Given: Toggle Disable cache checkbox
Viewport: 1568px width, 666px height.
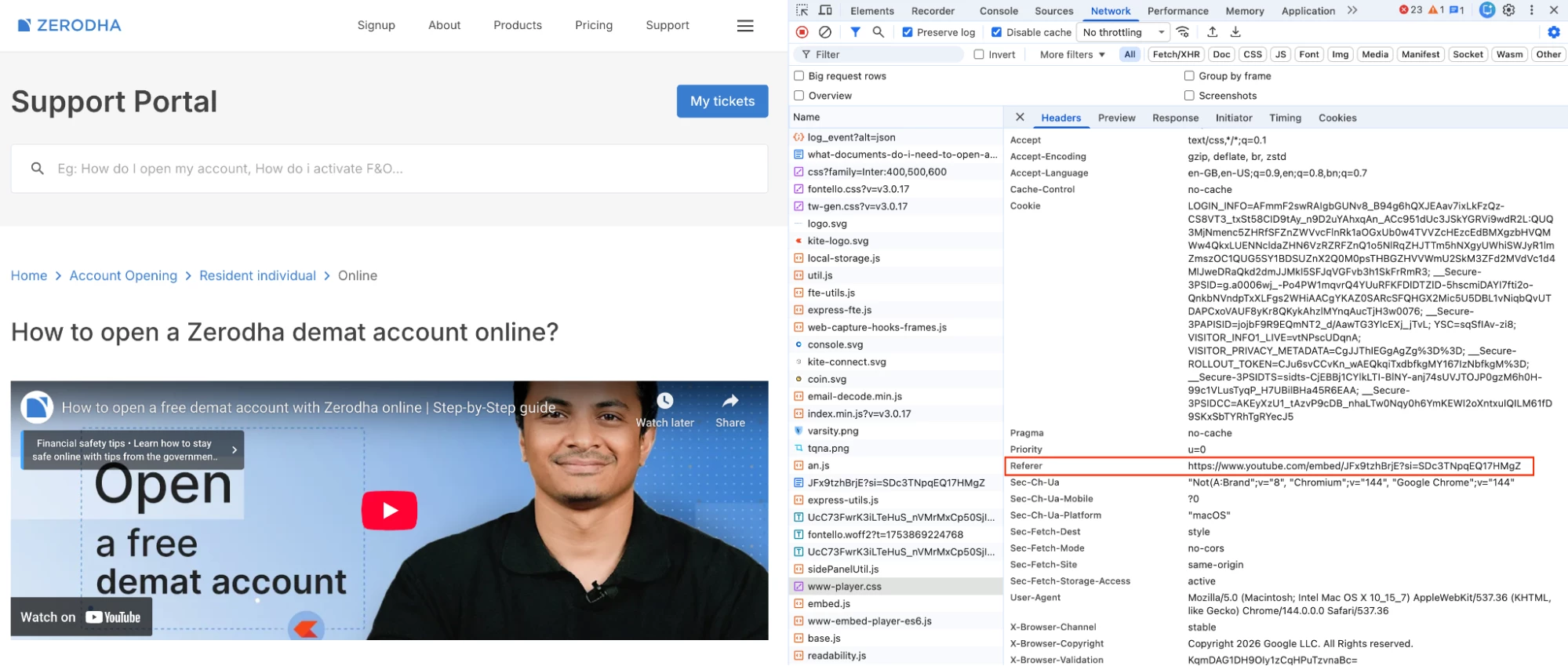Looking at the screenshot, I should 996,32.
